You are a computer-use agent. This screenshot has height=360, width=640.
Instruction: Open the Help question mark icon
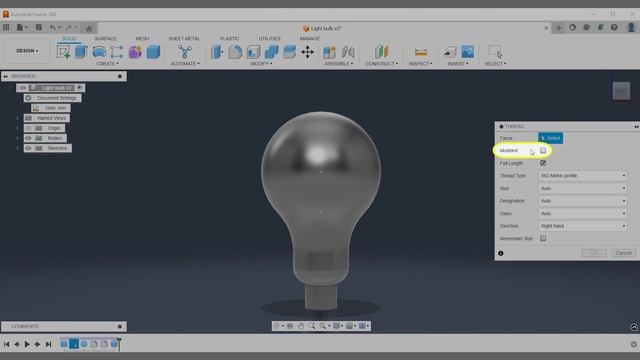pos(614,27)
